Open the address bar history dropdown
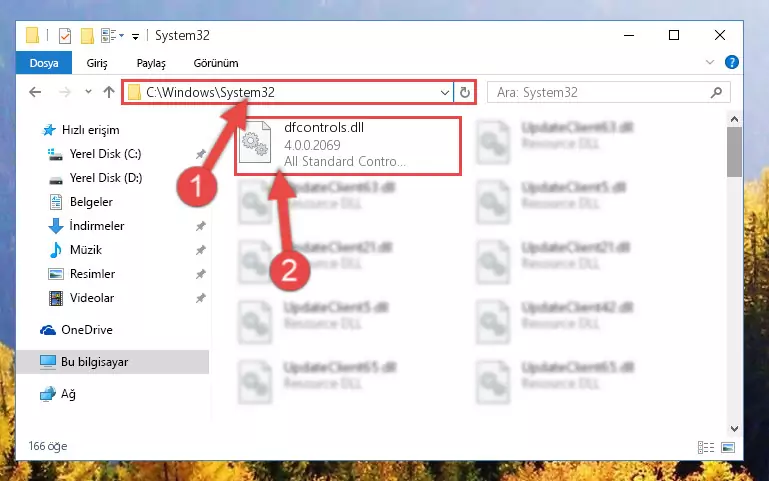 tap(444, 92)
